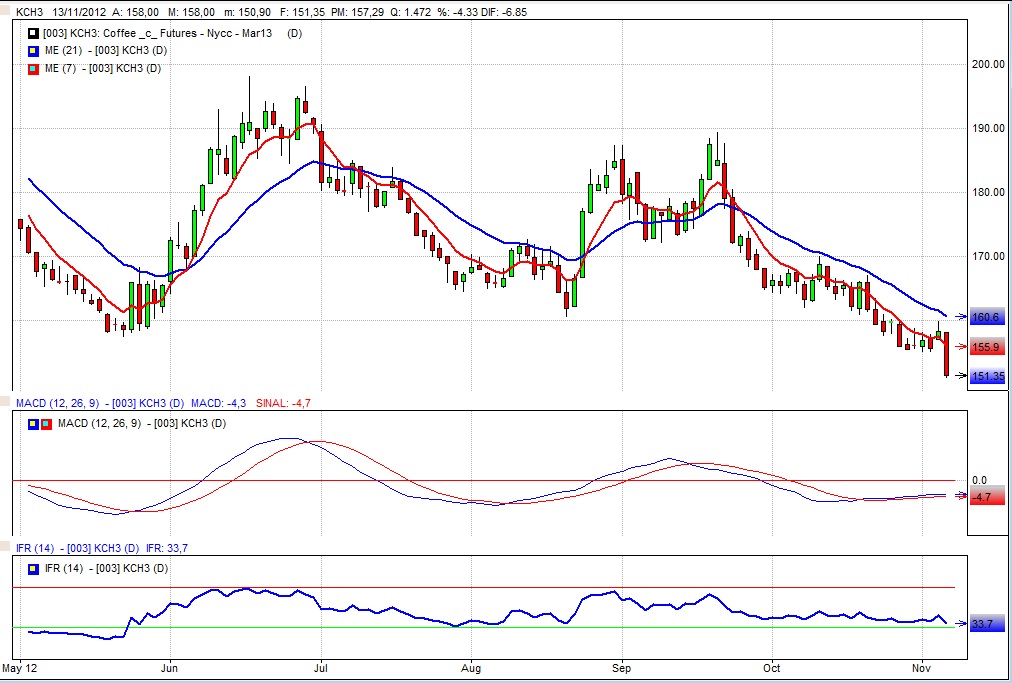Click the blue ME (21) legend marker
The image size is (1012, 683).
pyautogui.click(x=33, y=51)
